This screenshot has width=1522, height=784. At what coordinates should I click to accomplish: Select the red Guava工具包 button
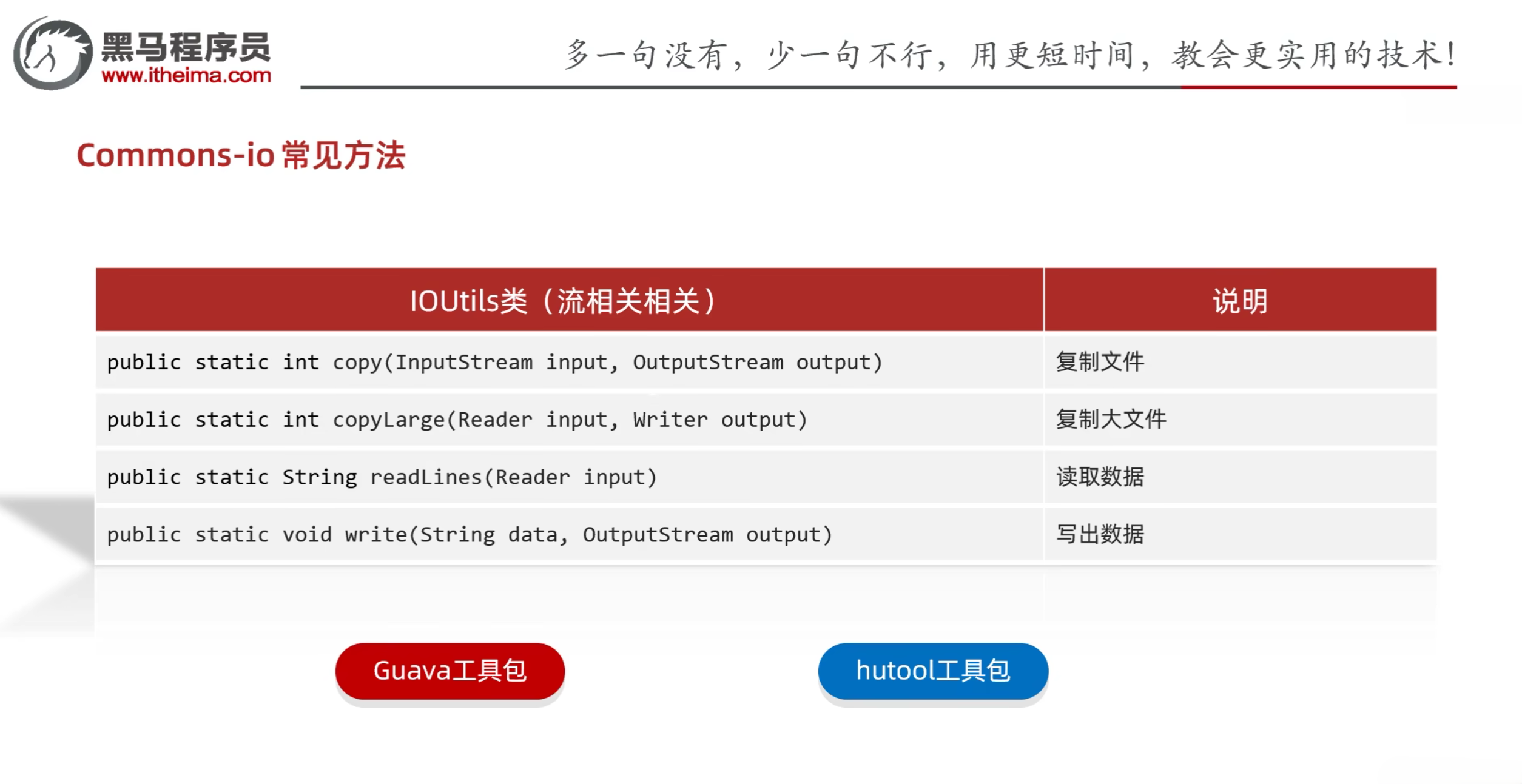[450, 670]
